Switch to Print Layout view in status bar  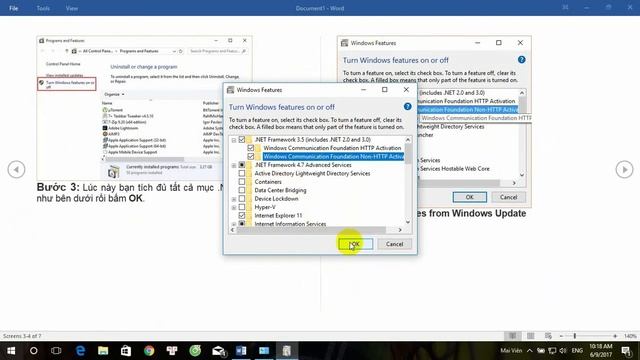[530, 336]
